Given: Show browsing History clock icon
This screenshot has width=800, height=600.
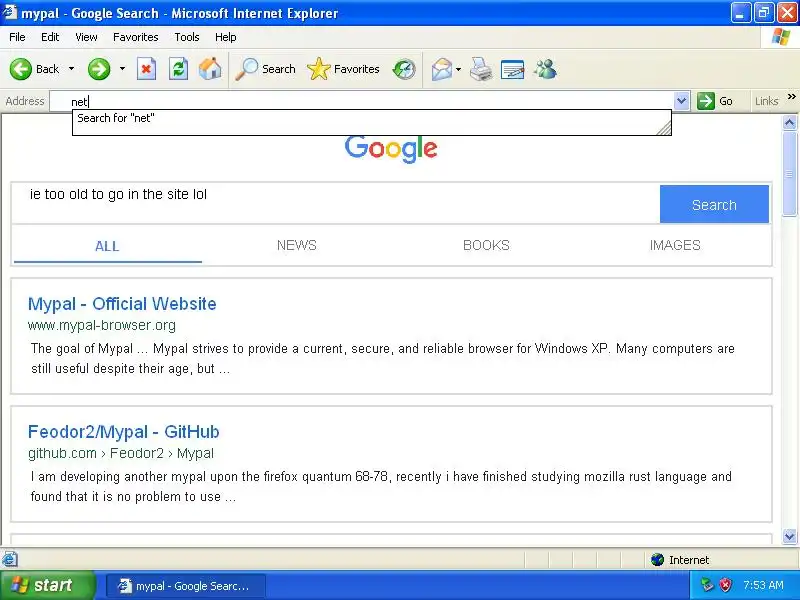Looking at the screenshot, I should coord(404,69).
